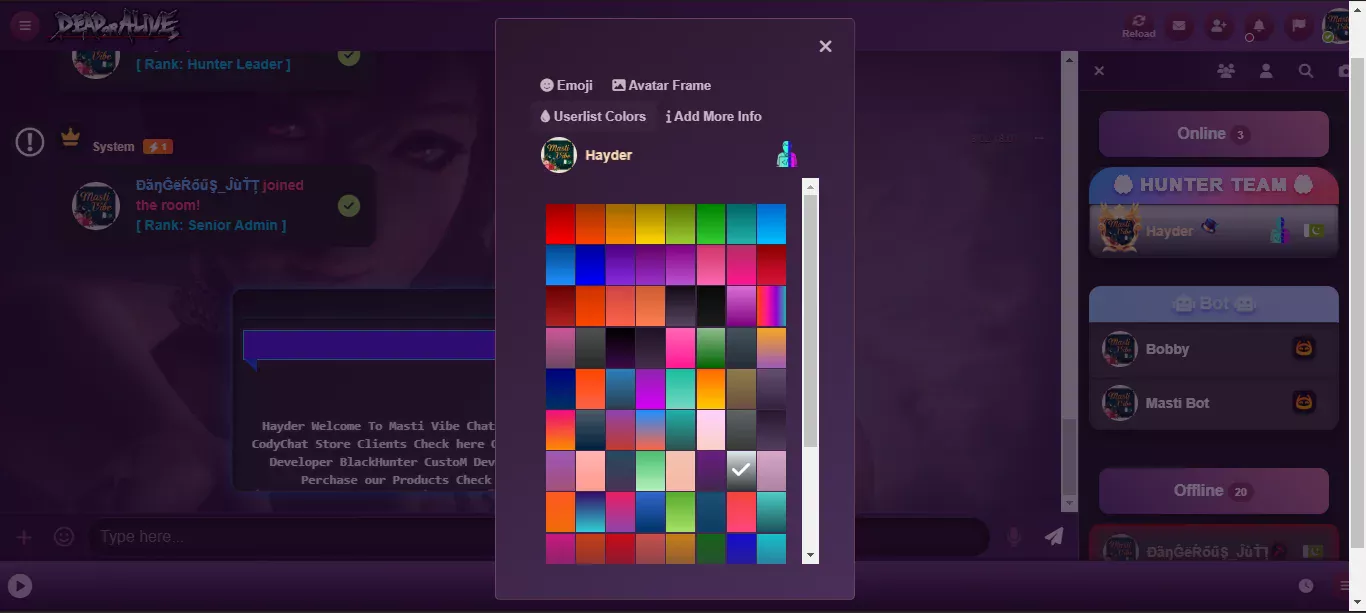Click the System exclamation mark avatar
Screen dimensions: 1366x613
[30, 142]
